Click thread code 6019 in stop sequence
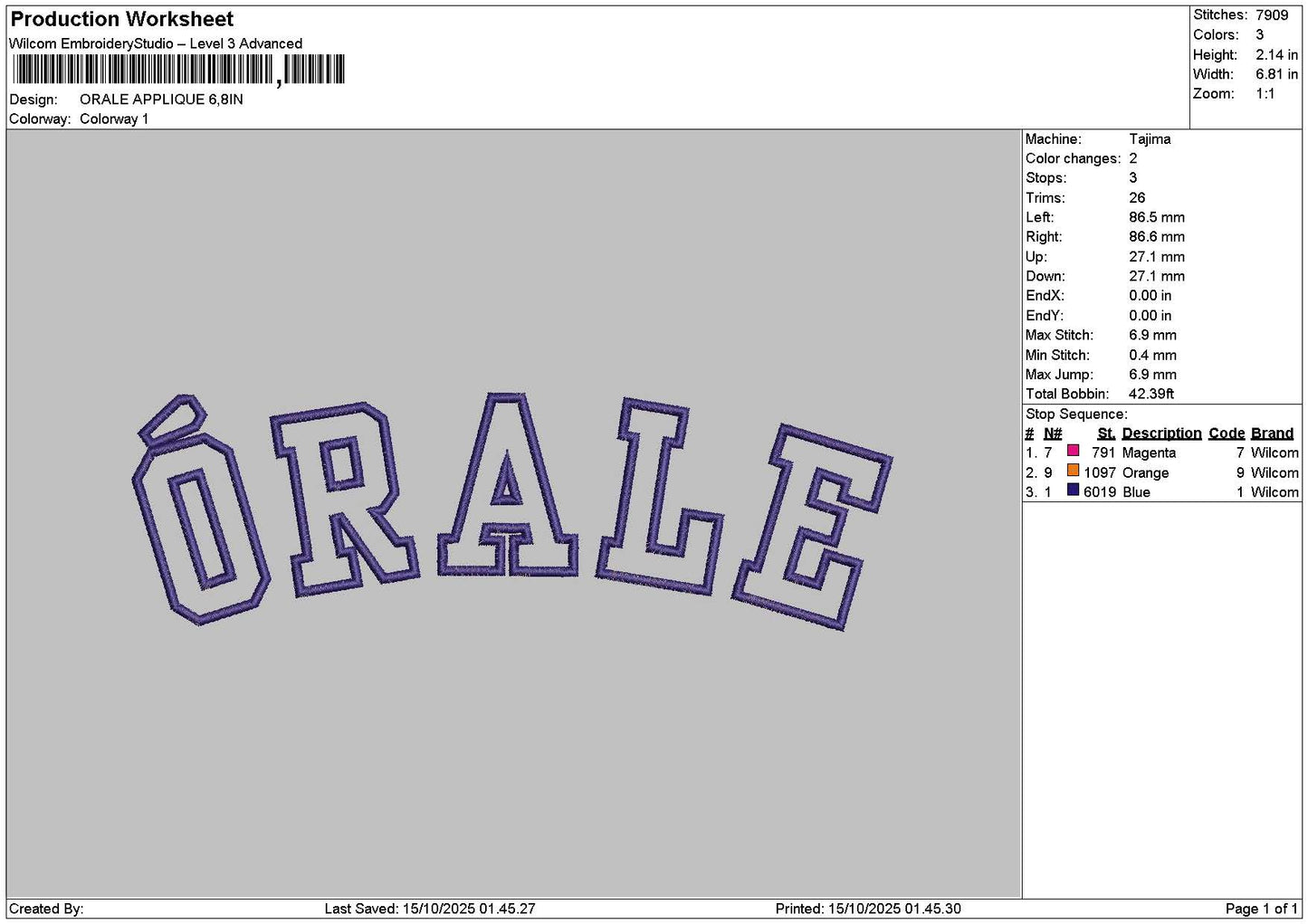 [x=1100, y=492]
